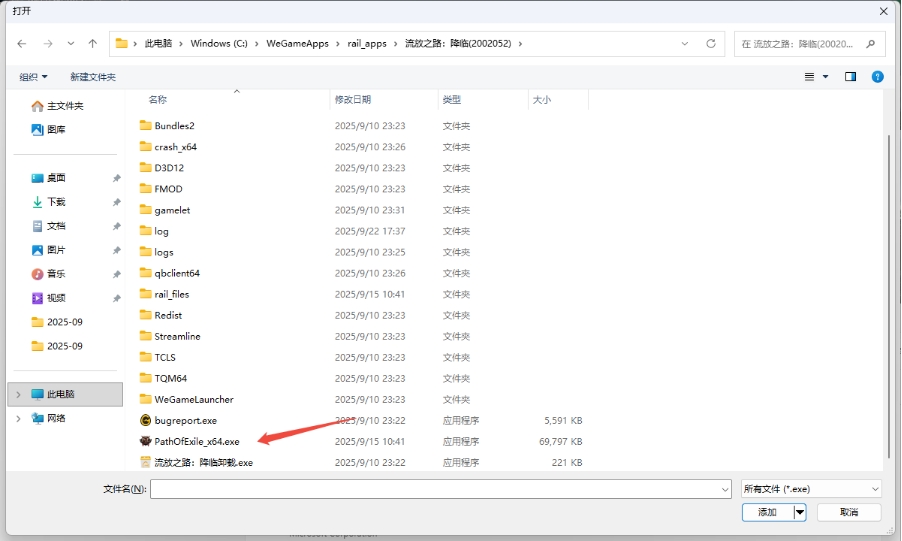Click the pin icon beside 下载

pyautogui.click(x=116, y=203)
